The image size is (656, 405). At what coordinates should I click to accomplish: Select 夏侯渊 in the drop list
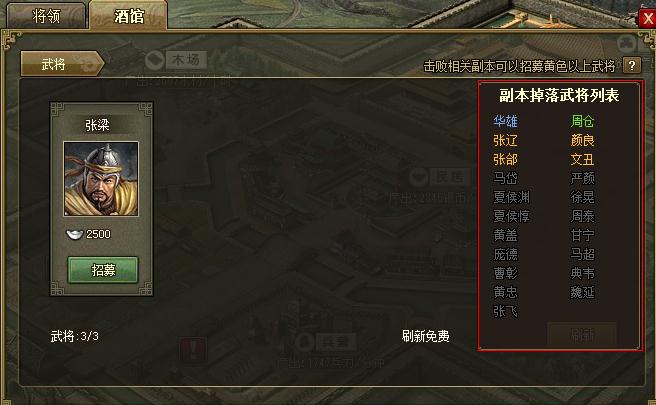pyautogui.click(x=512, y=197)
